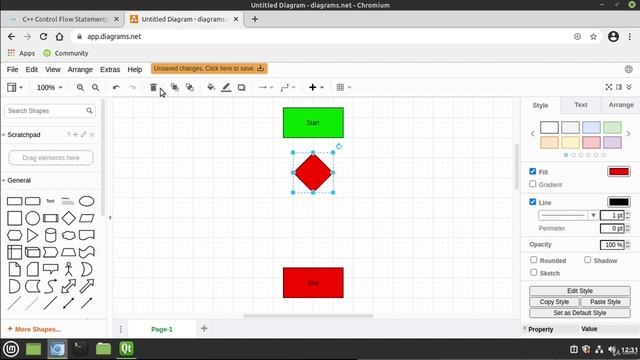Select the circle shape in General palette
The width and height of the screenshot is (640, 360).
pos(32,218)
